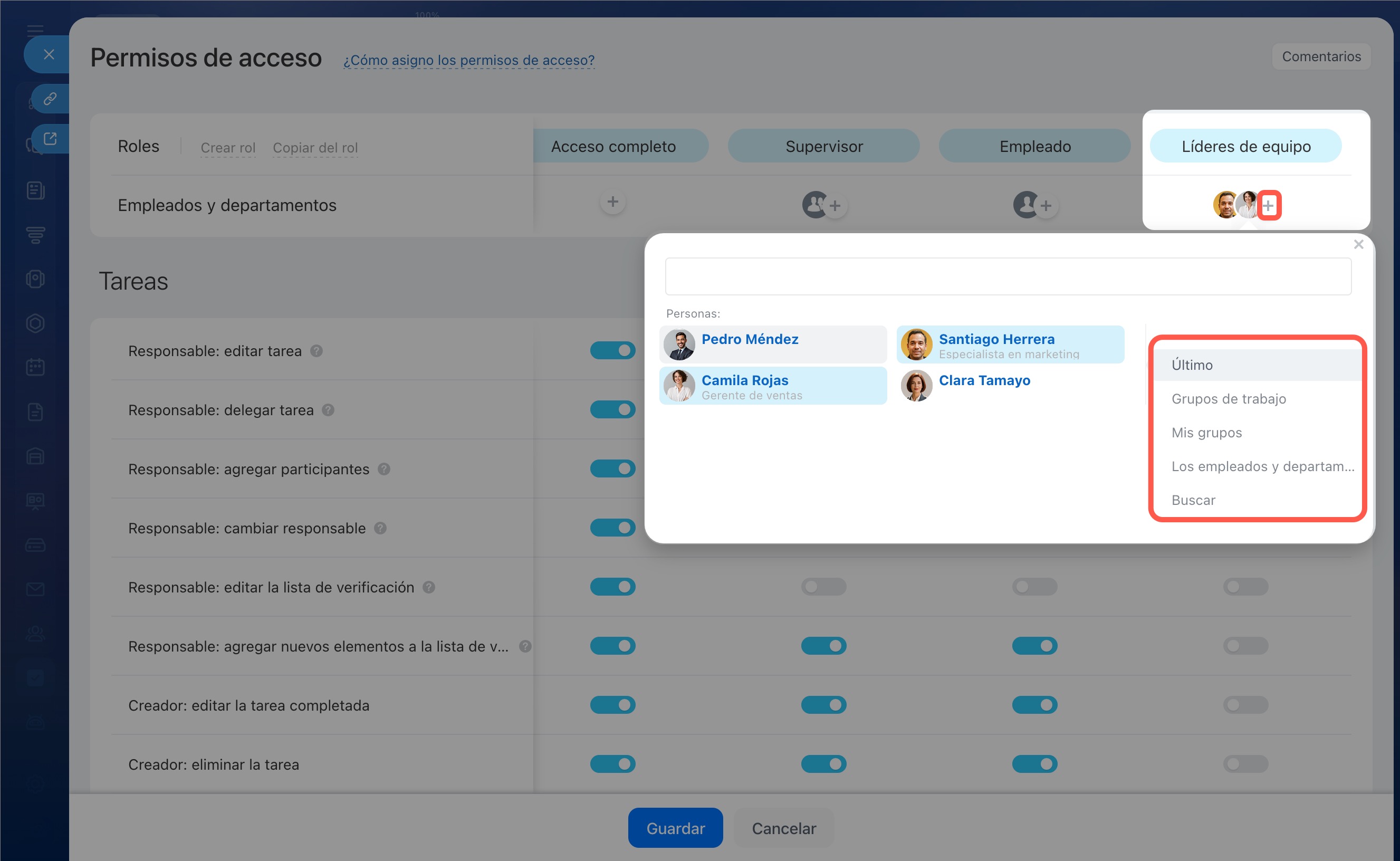Viewport: 1400px width, 861px height.
Task: Click the search field in person selector
Action: pos(1008,277)
